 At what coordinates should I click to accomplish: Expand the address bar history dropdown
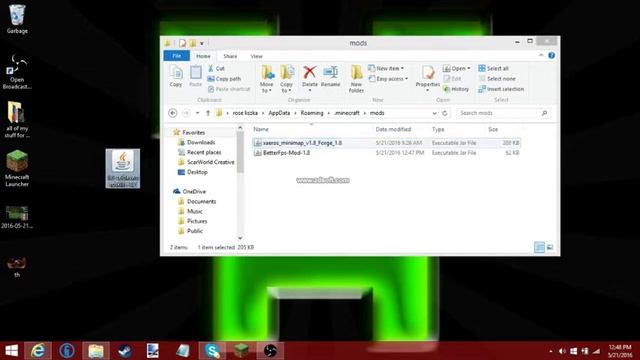[434, 113]
